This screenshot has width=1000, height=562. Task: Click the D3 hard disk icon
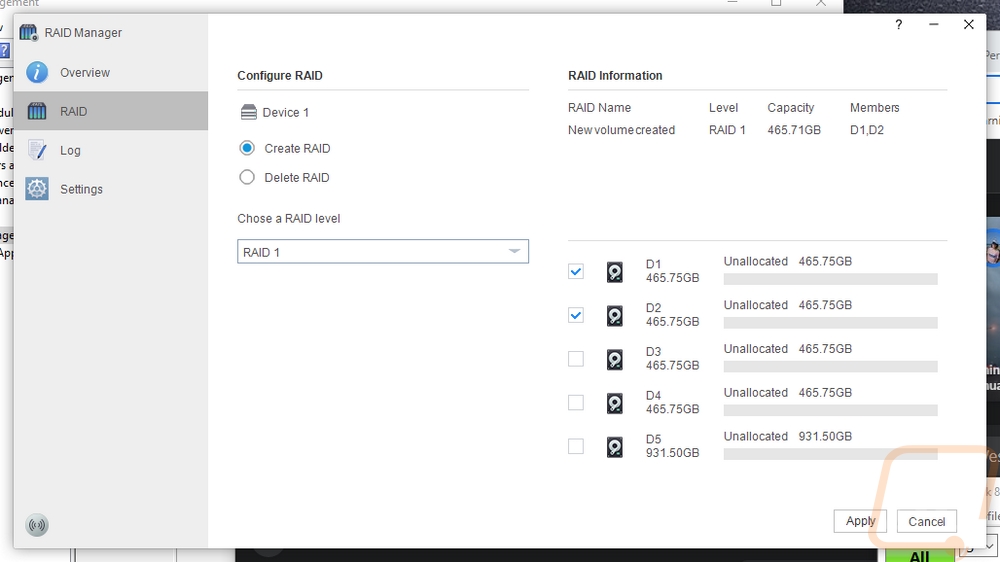[x=614, y=359]
